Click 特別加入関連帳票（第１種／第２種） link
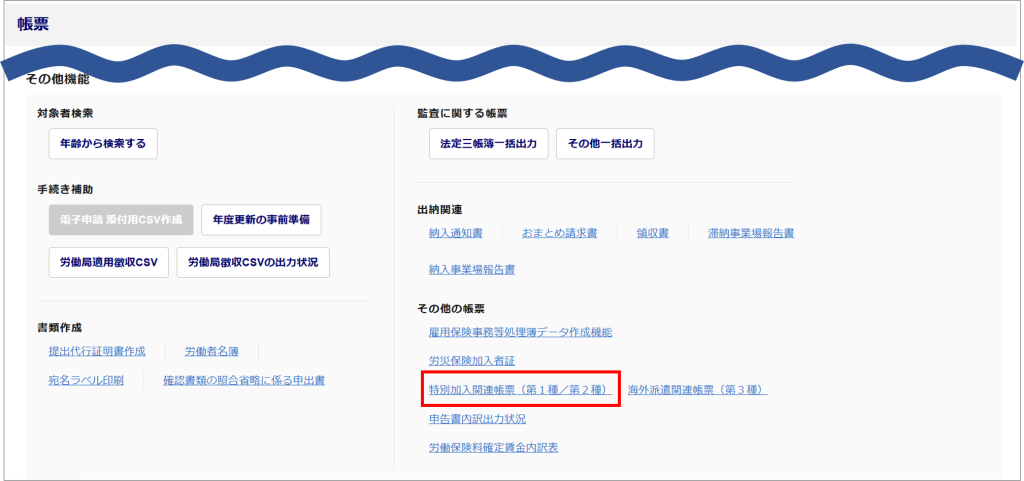Viewport: 1024px width, 481px height. point(520,389)
